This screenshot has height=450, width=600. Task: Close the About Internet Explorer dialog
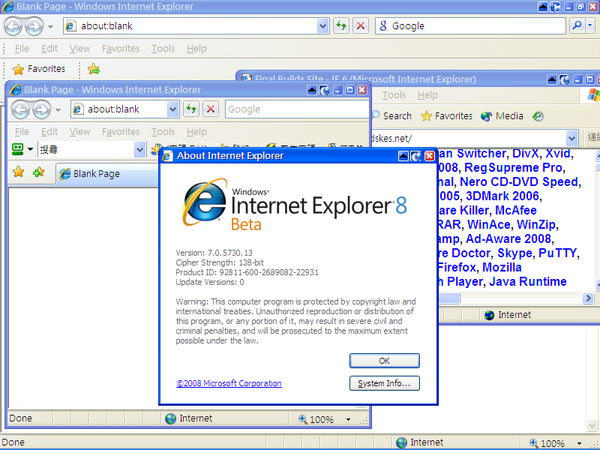pos(429,156)
